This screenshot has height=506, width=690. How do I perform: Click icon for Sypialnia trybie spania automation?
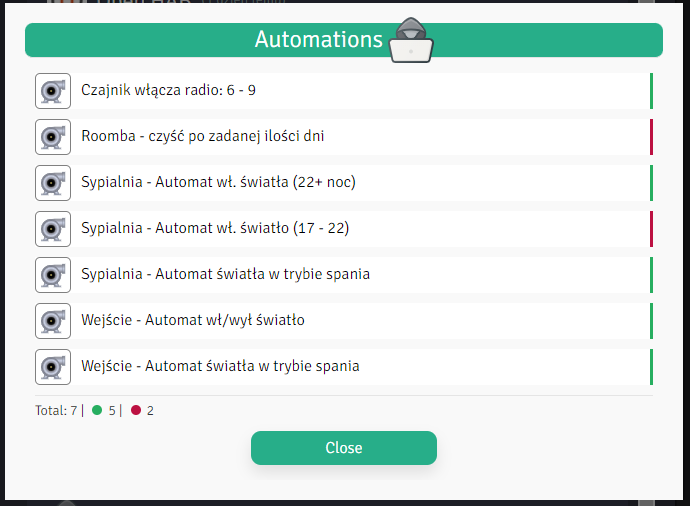pyautogui.click(x=53, y=275)
